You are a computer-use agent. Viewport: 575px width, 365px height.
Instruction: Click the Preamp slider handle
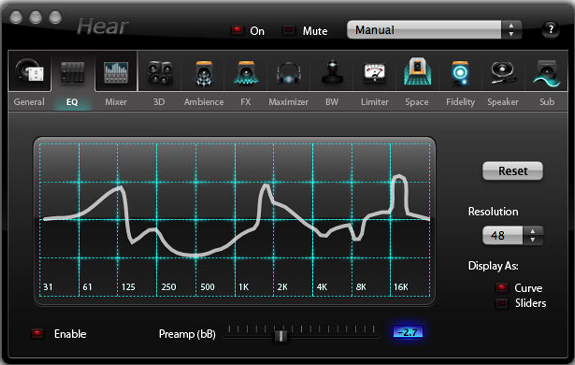point(281,335)
